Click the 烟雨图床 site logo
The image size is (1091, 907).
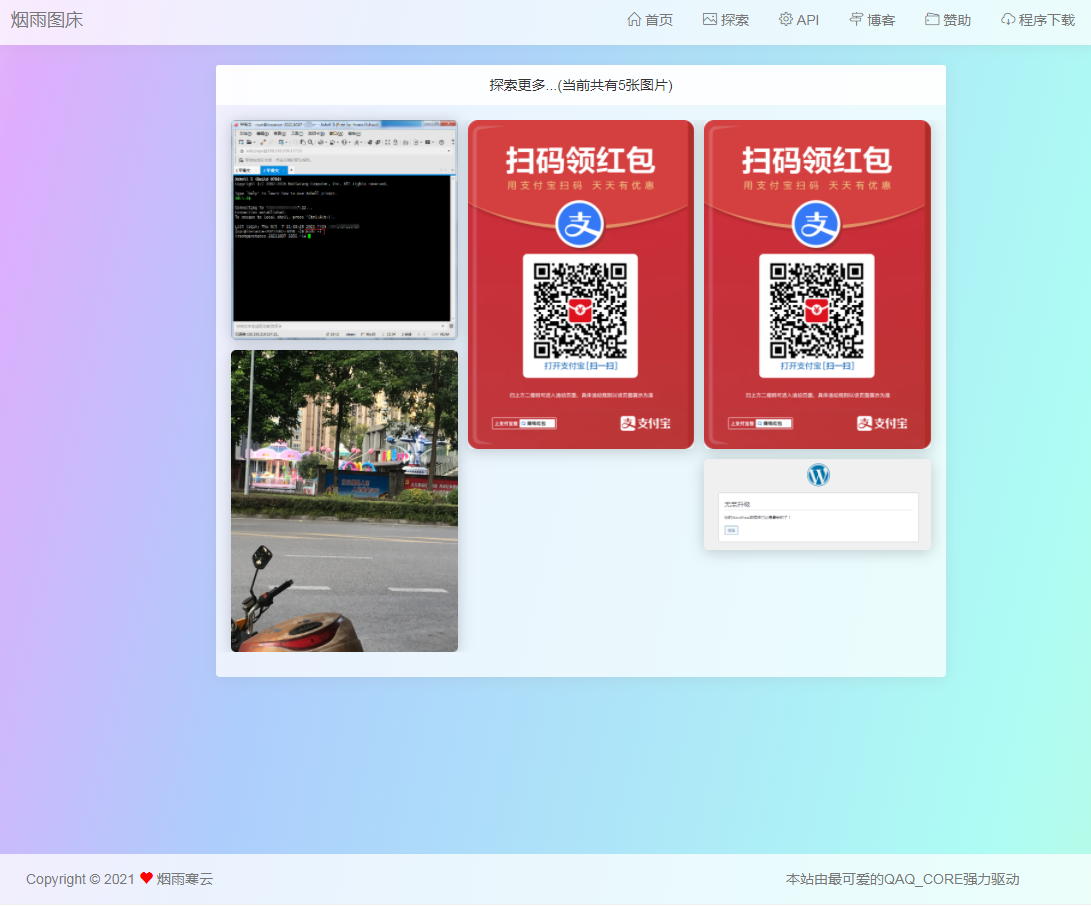[47, 20]
